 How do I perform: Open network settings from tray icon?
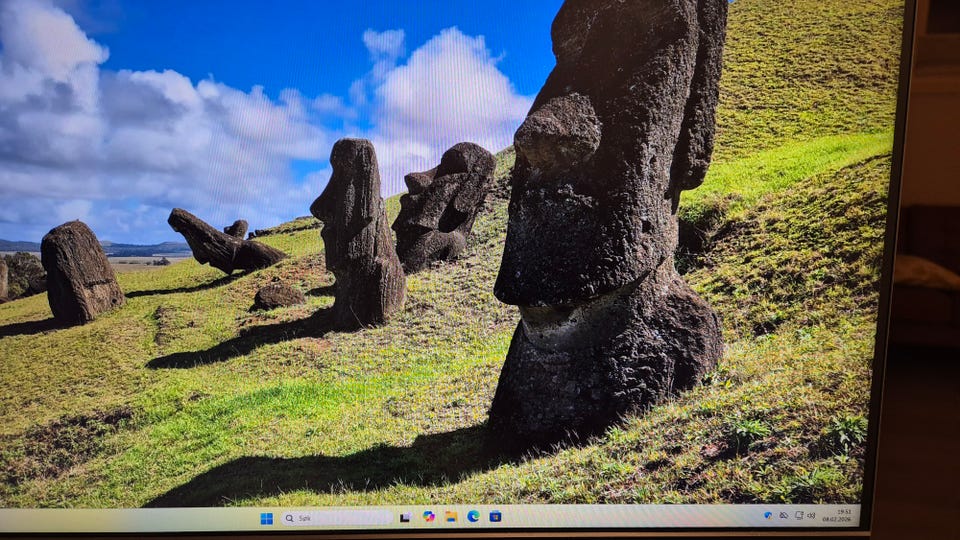tap(799, 516)
